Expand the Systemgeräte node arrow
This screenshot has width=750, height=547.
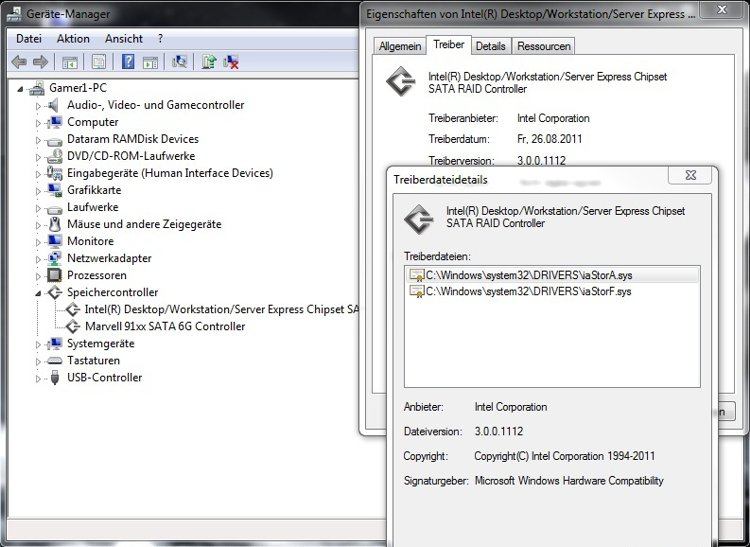[38, 344]
